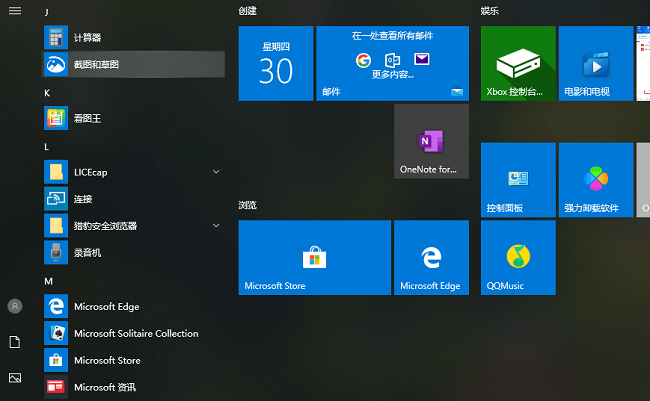Image resolution: width=650 pixels, height=401 pixels.
Task: Click the Outlook icon in mail tile
Action: pos(392,60)
